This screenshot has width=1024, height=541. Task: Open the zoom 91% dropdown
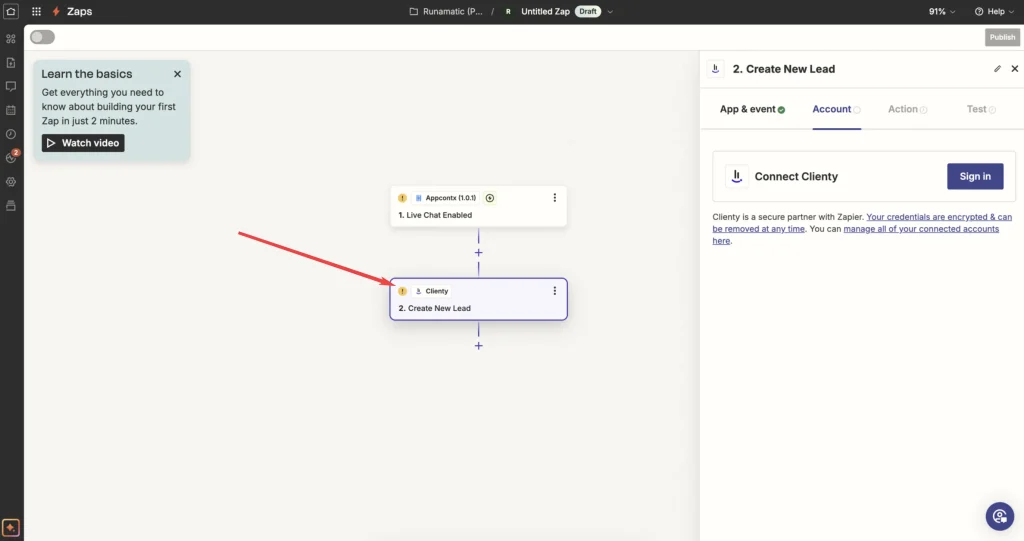pyautogui.click(x=942, y=12)
